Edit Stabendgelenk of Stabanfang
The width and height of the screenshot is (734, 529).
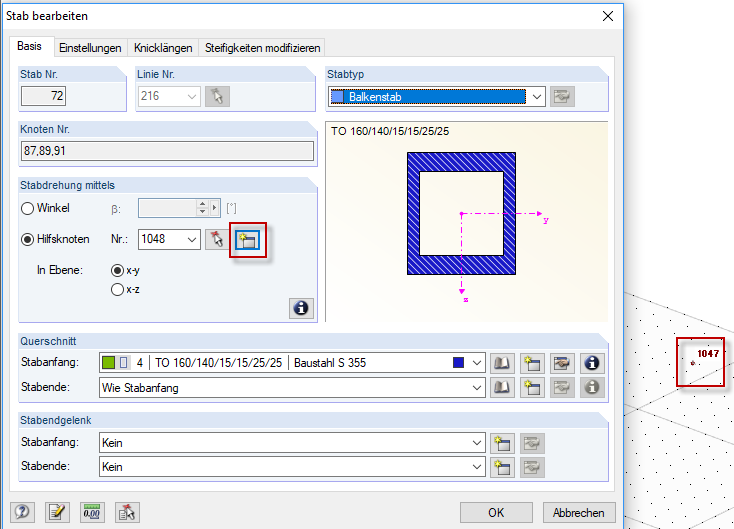532,443
